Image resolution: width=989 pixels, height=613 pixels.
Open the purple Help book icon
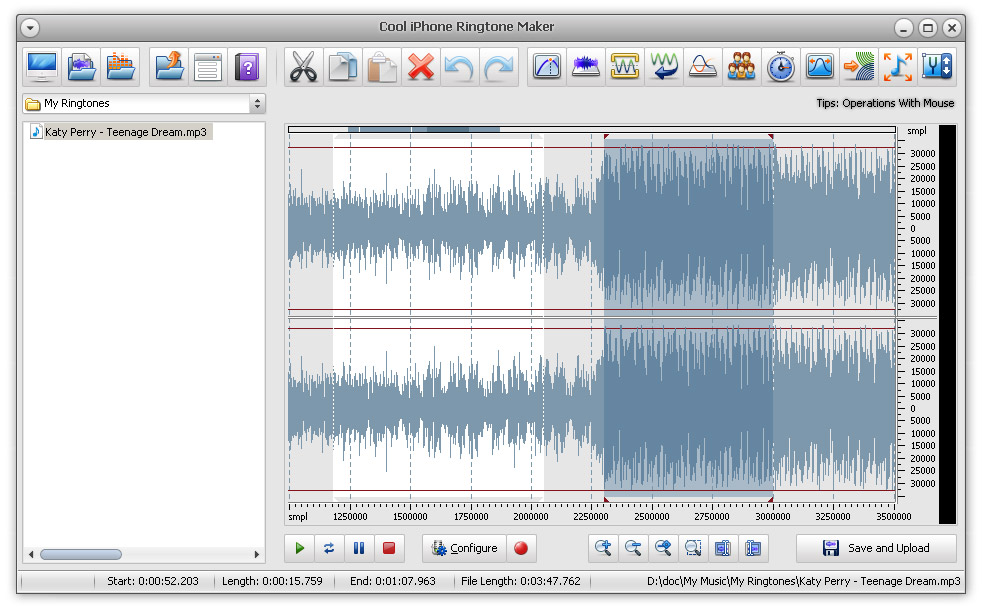pos(247,67)
